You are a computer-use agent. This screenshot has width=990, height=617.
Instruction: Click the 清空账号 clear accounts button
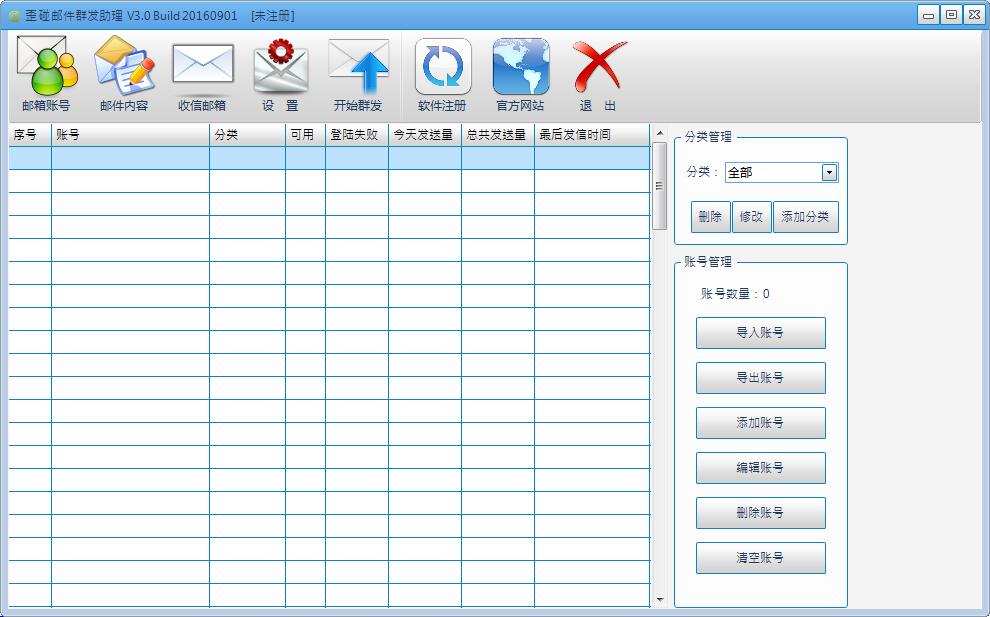pyautogui.click(x=760, y=558)
